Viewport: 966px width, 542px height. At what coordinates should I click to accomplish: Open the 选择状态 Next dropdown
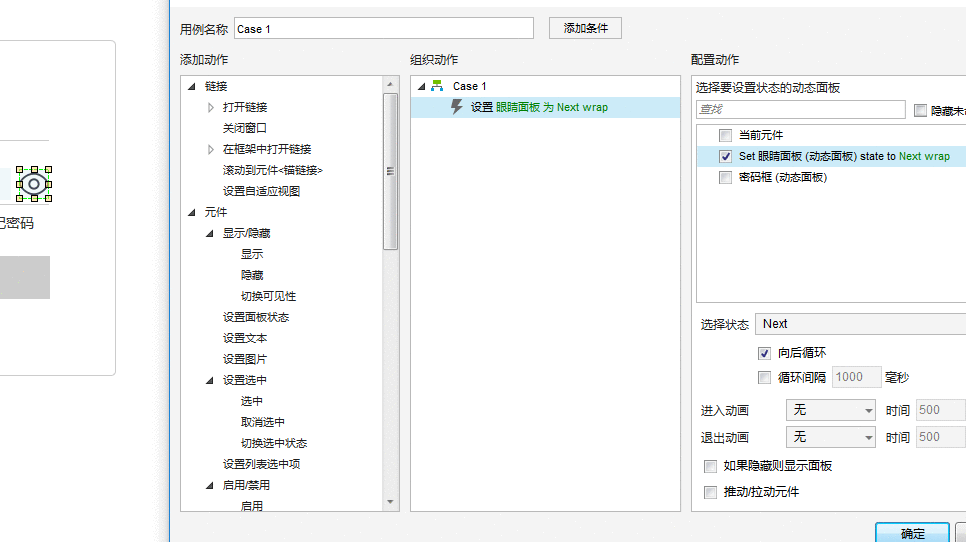pyautogui.click(x=861, y=324)
